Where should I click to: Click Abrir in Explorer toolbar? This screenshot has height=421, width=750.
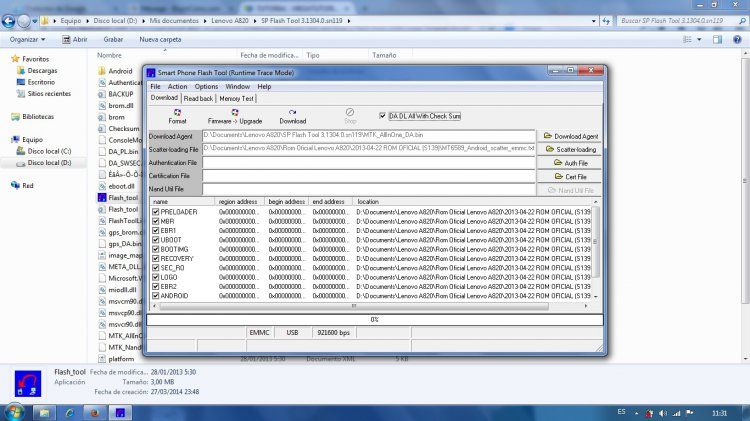tap(75, 40)
